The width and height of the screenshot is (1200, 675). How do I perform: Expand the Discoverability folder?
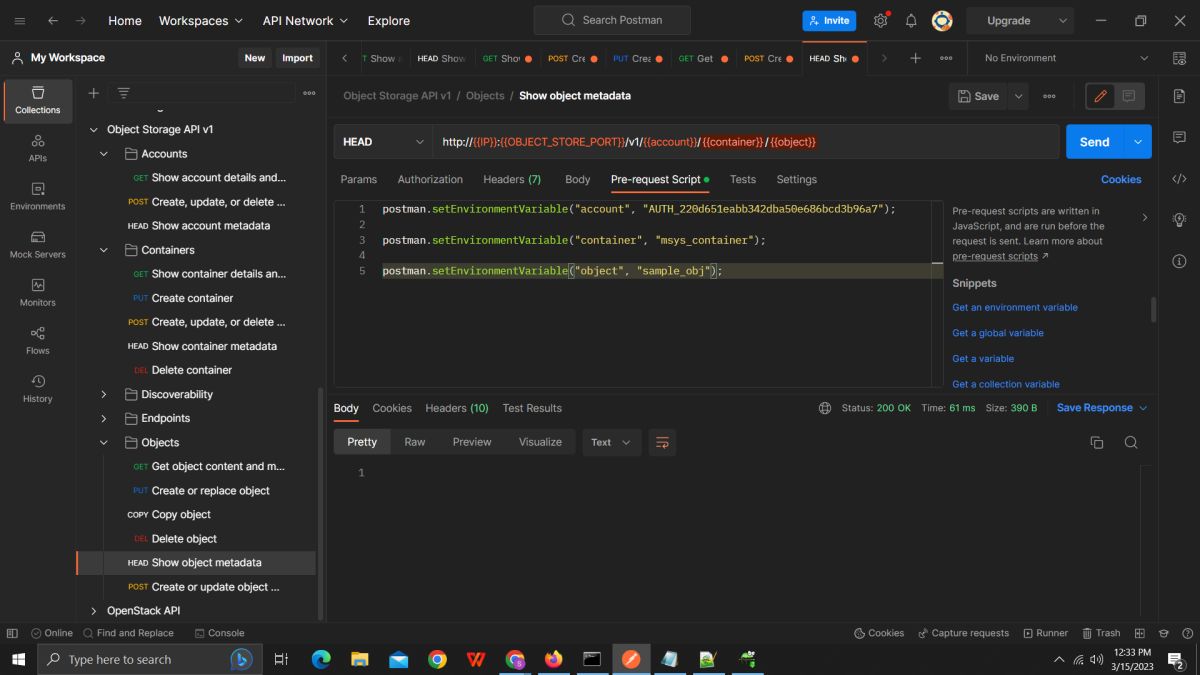pyautogui.click(x=103, y=394)
